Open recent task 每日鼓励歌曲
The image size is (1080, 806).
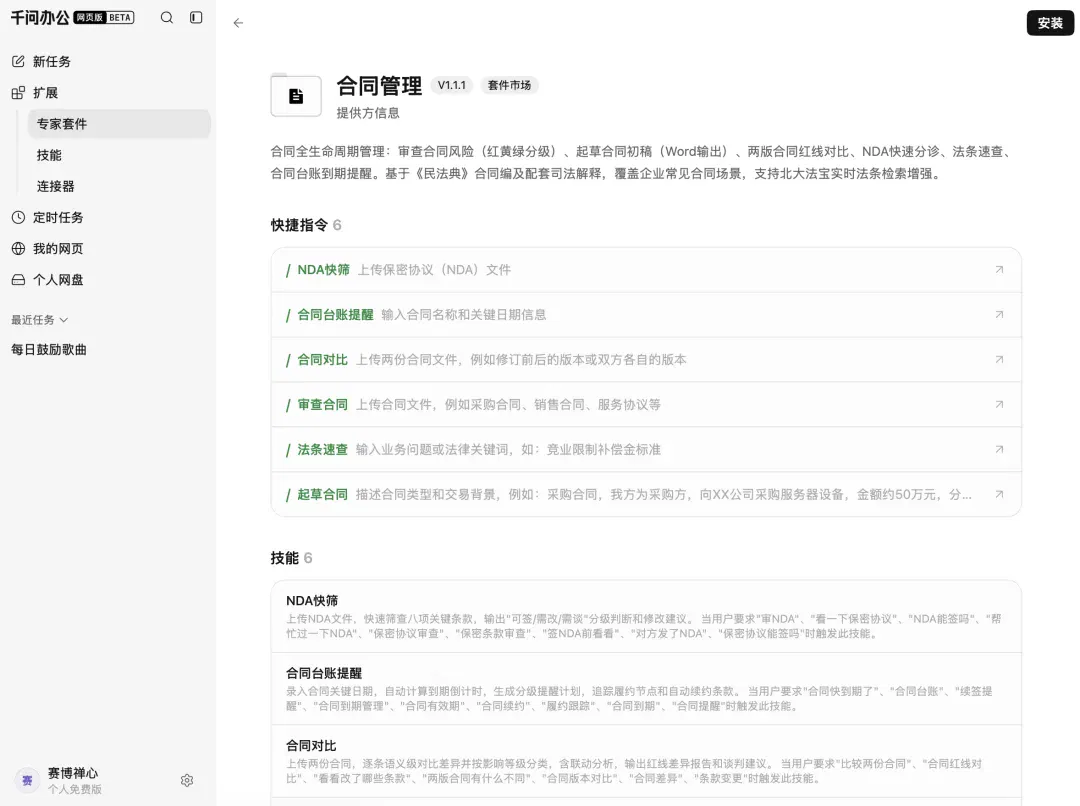[49, 349]
